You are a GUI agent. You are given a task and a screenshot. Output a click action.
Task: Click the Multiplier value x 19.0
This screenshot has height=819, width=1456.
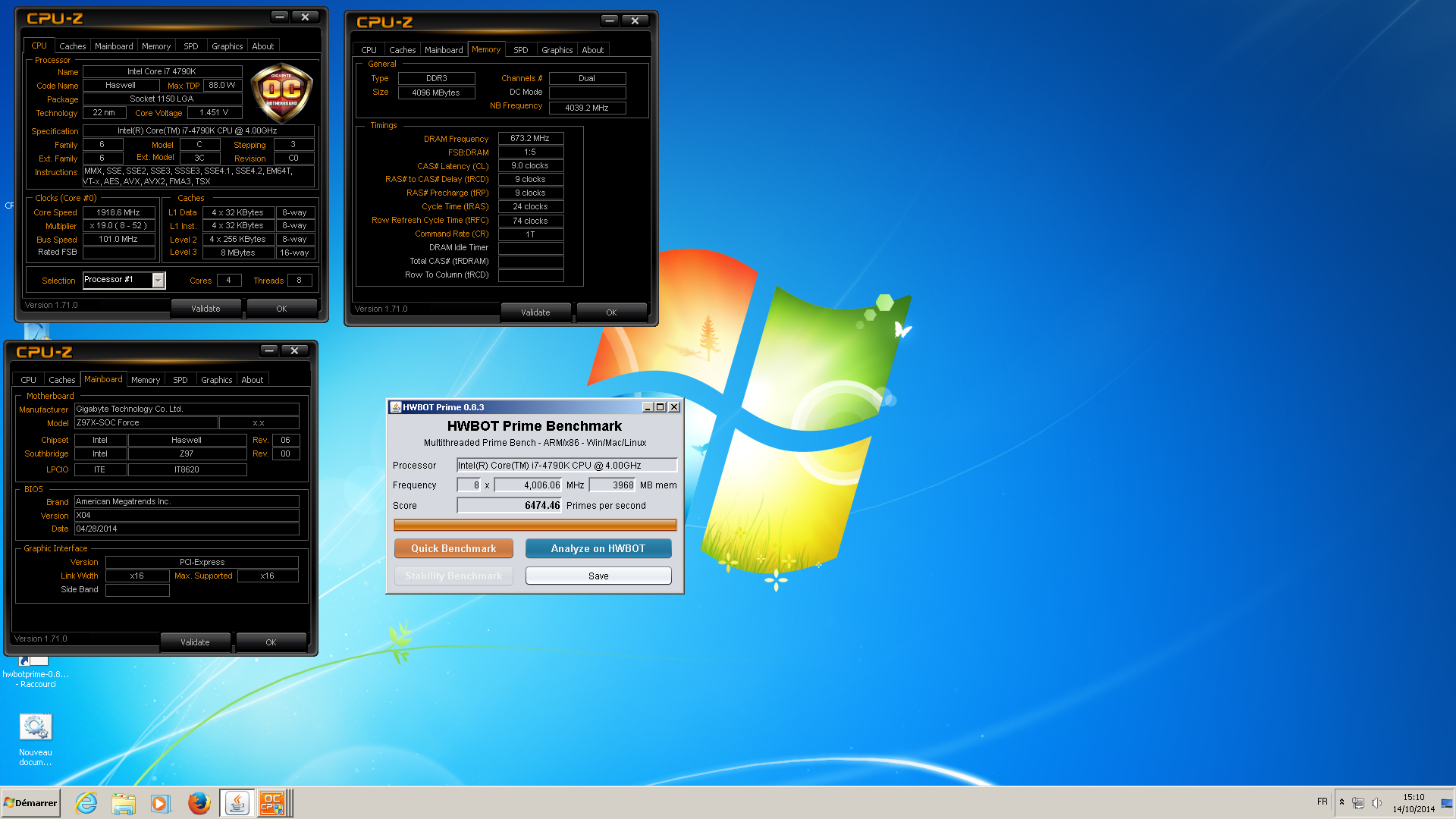[x=118, y=226]
